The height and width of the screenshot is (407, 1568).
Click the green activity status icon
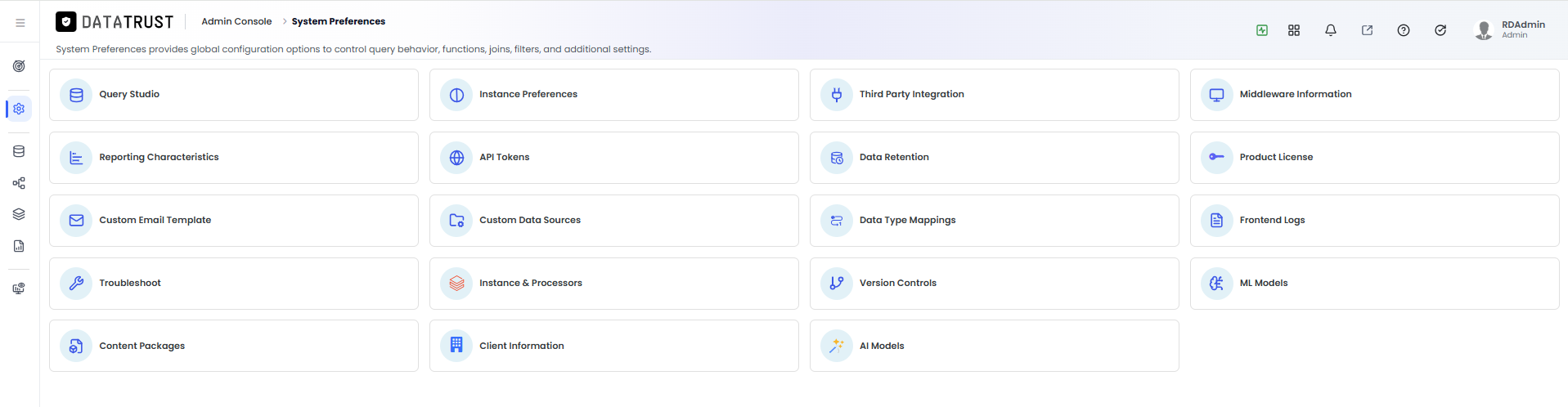point(1262,30)
